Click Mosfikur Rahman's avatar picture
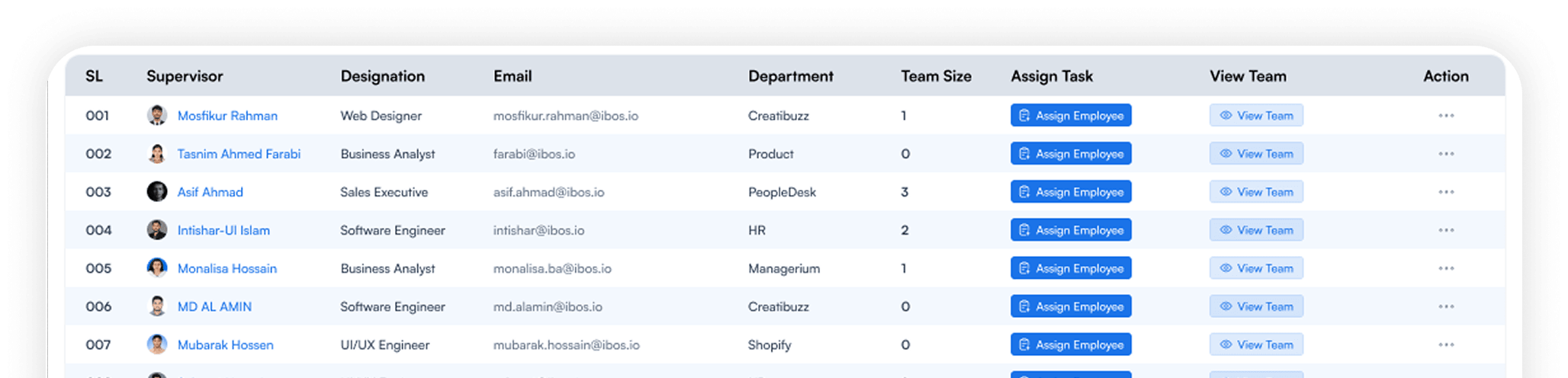 coord(157,115)
